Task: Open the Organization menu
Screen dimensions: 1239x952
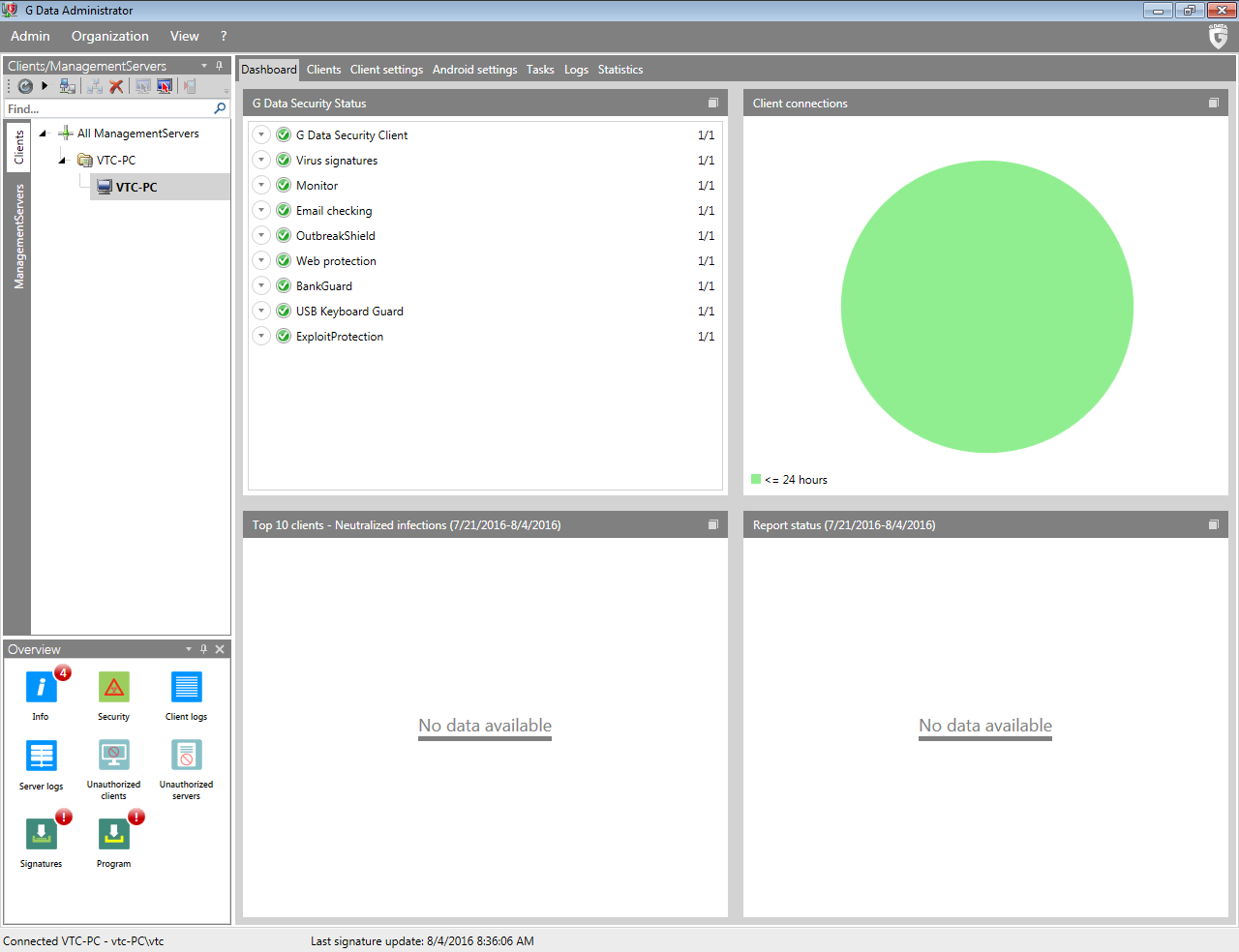Action: [x=109, y=36]
